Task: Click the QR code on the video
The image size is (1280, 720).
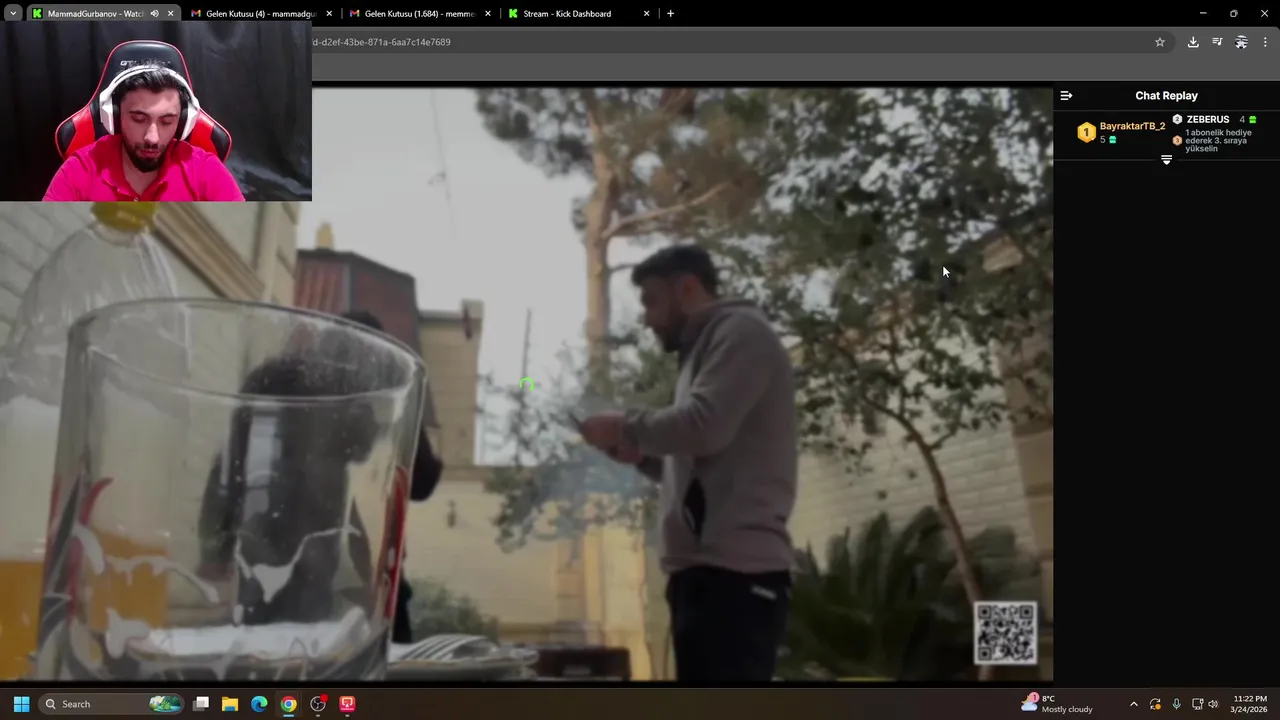Action: point(1005,632)
